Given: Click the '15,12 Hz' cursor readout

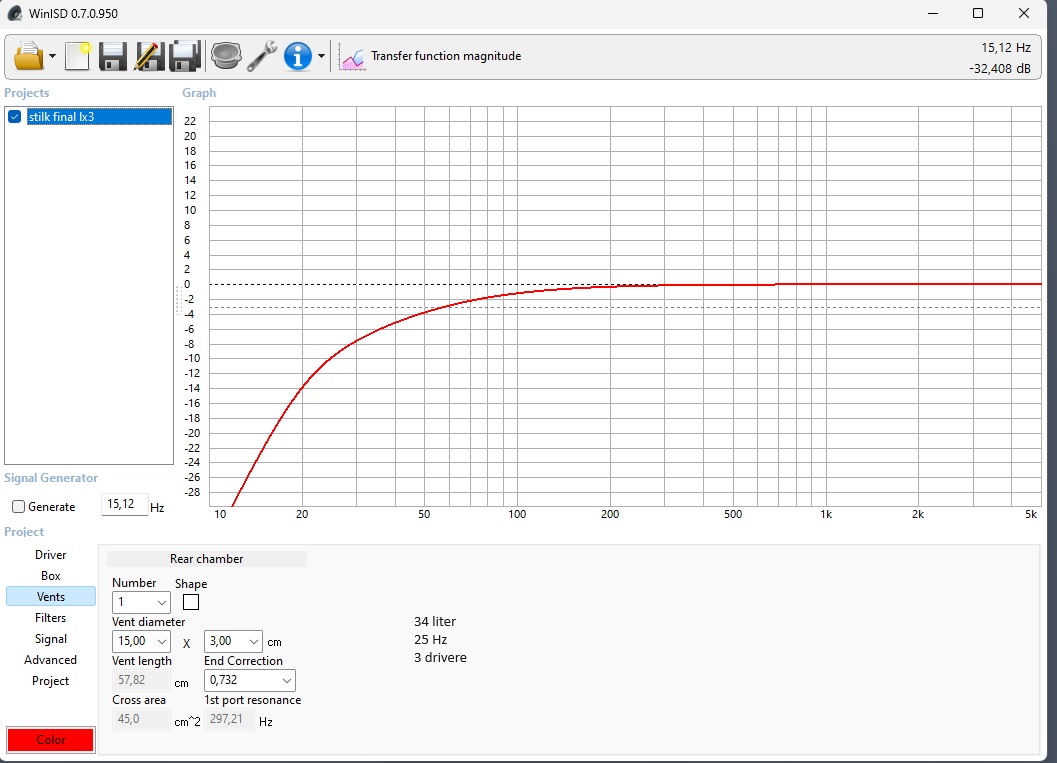Looking at the screenshot, I should [1006, 48].
